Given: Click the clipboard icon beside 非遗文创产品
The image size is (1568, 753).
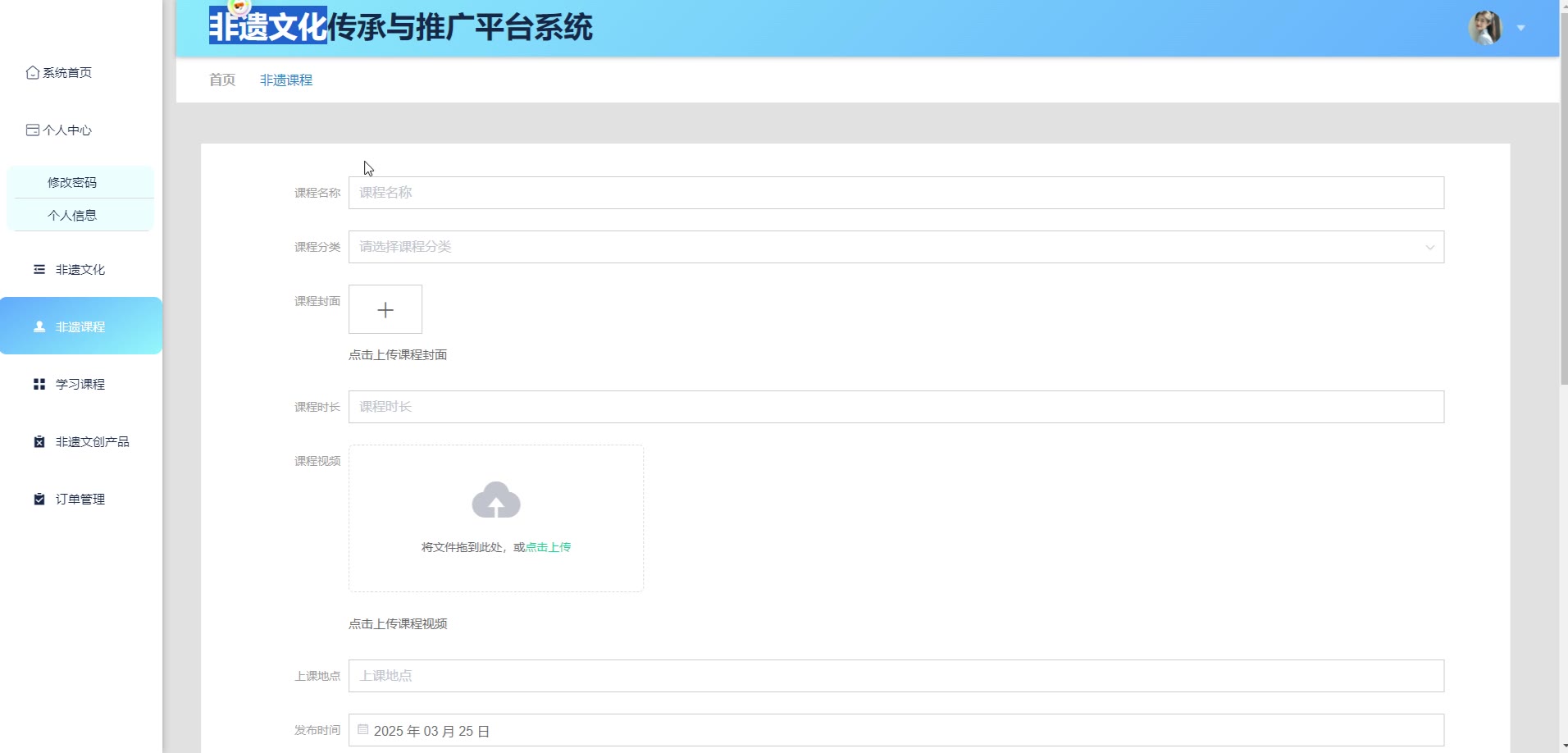Looking at the screenshot, I should 39,442.
